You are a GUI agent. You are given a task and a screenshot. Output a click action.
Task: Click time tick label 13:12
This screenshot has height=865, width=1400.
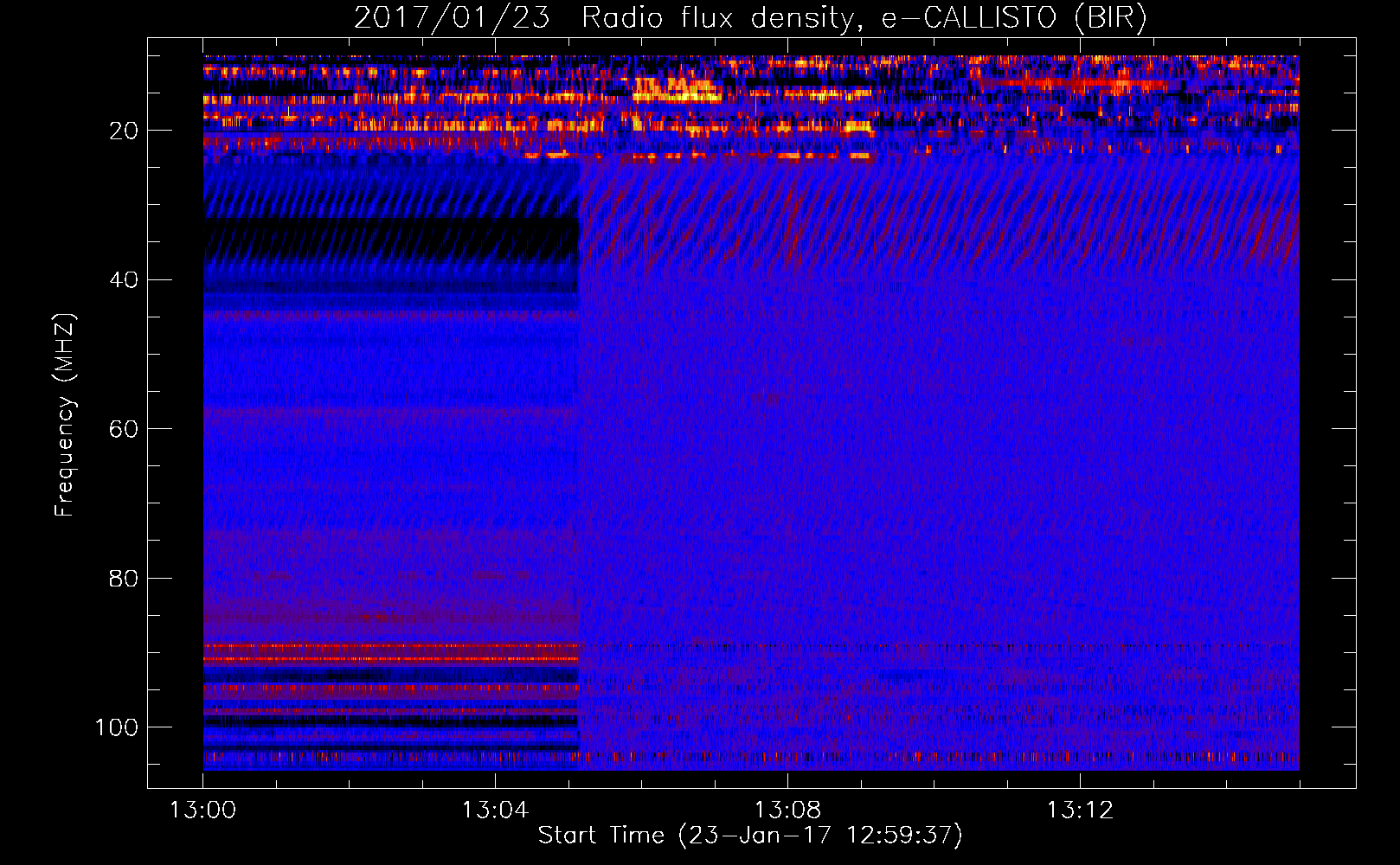click(x=1080, y=811)
